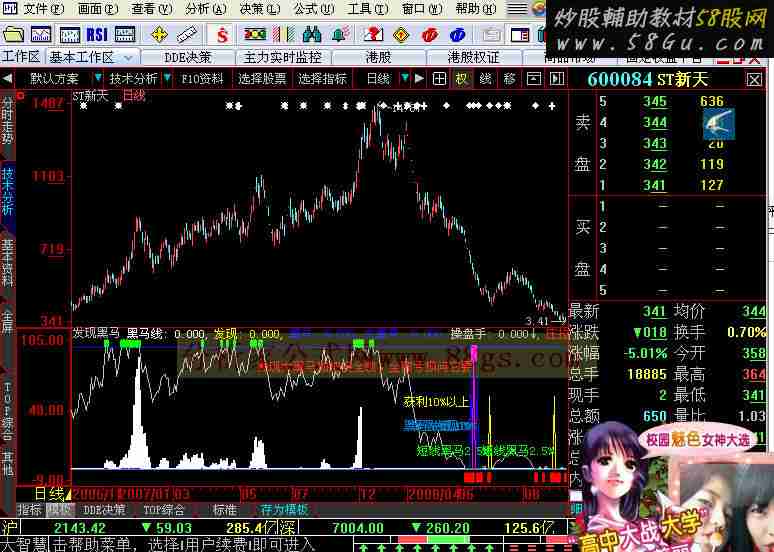This screenshot has width=774, height=552.
Task: Open the 公式(U) menu
Action: [x=314, y=8]
